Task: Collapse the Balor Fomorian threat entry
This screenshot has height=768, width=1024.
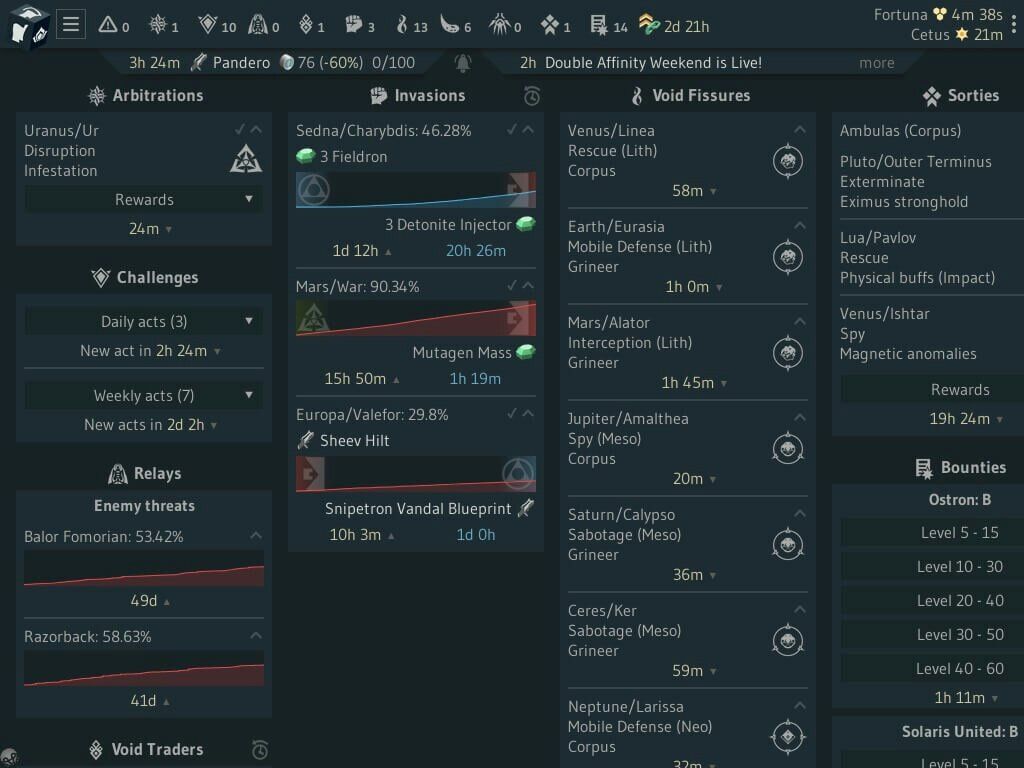Action: pyautogui.click(x=256, y=536)
